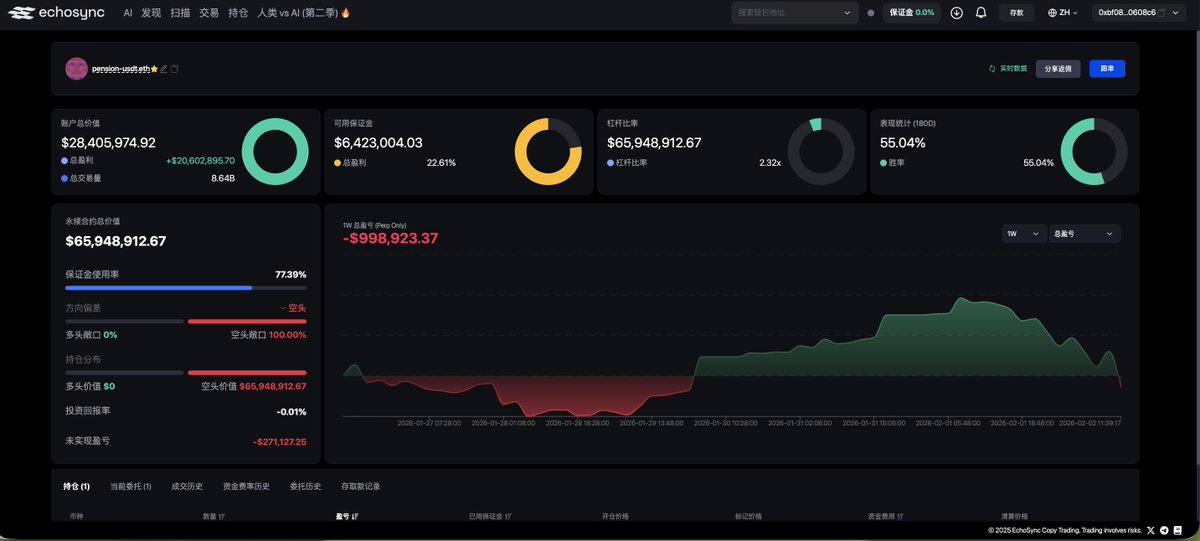Click the 账户总价值 green donut chart

click(x=275, y=151)
